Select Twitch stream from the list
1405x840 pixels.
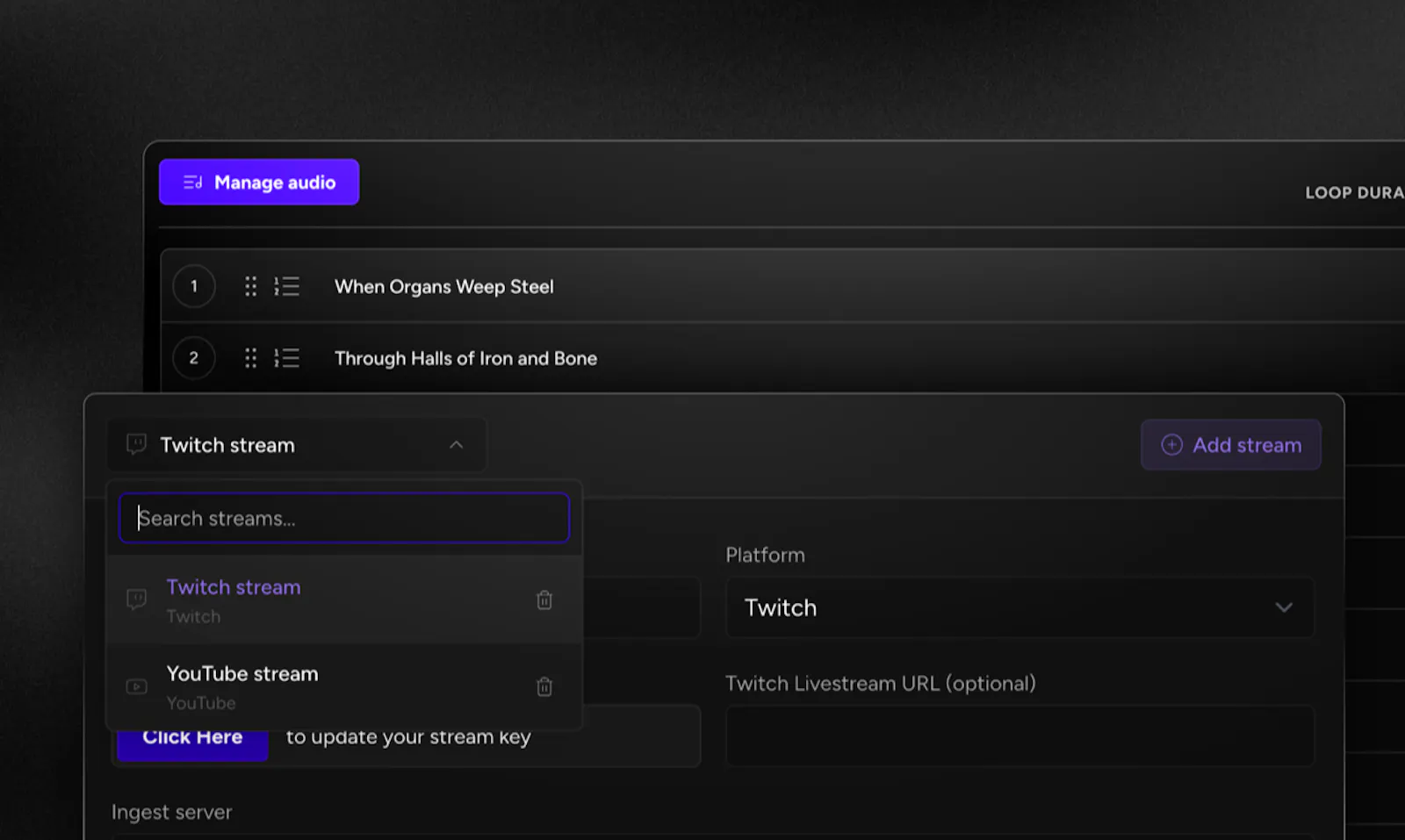point(344,600)
